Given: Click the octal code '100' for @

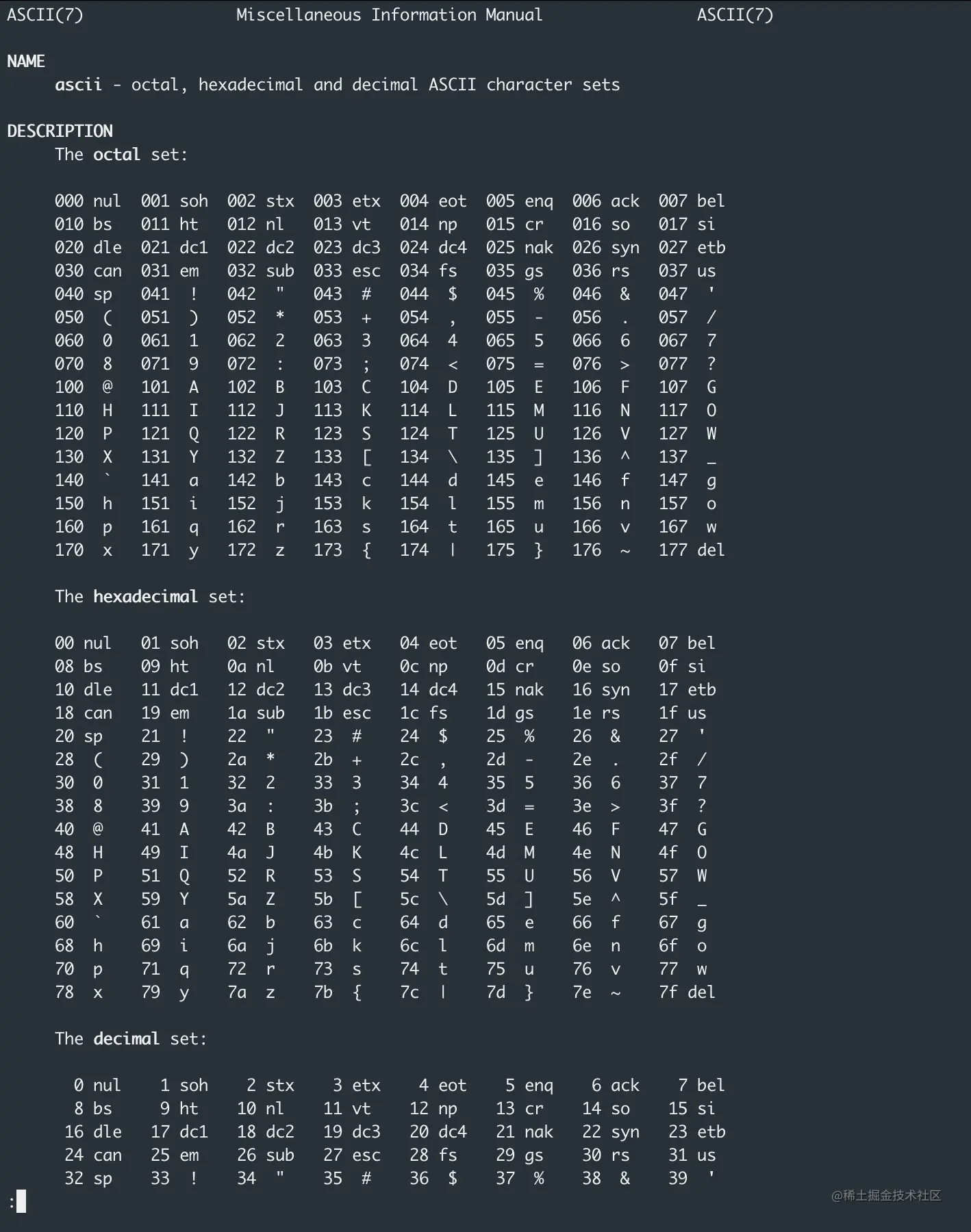Looking at the screenshot, I should [x=69, y=387].
